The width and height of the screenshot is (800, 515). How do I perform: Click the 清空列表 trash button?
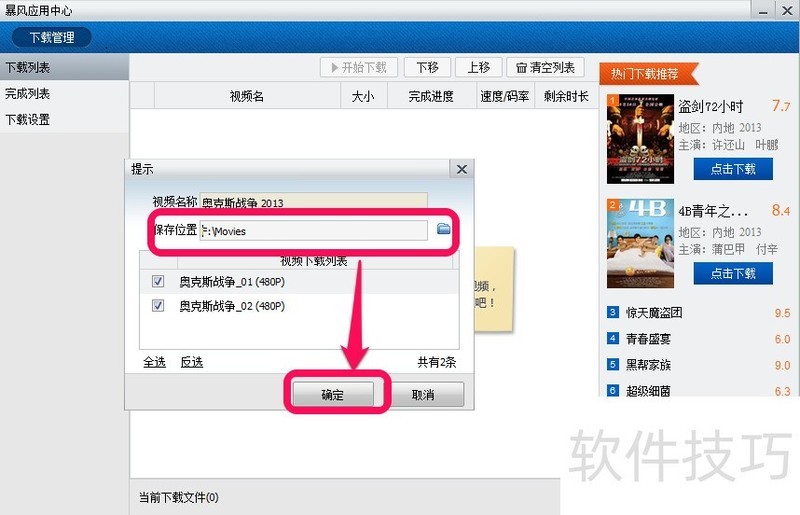coord(545,67)
